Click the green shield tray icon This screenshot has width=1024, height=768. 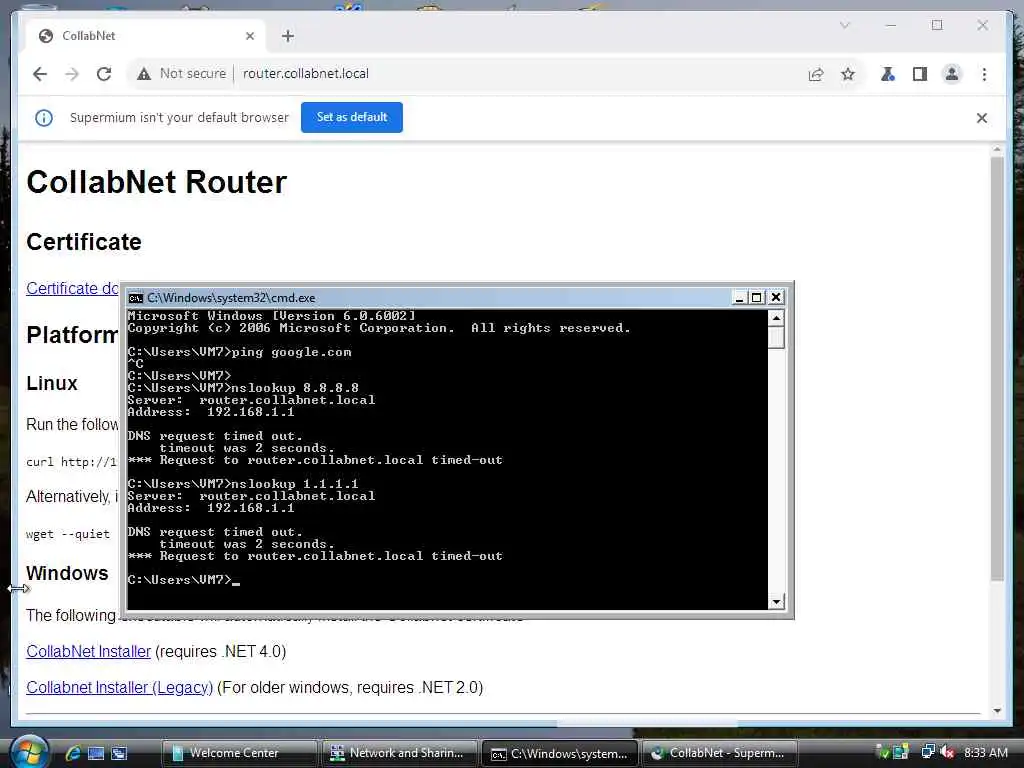pos(882,752)
